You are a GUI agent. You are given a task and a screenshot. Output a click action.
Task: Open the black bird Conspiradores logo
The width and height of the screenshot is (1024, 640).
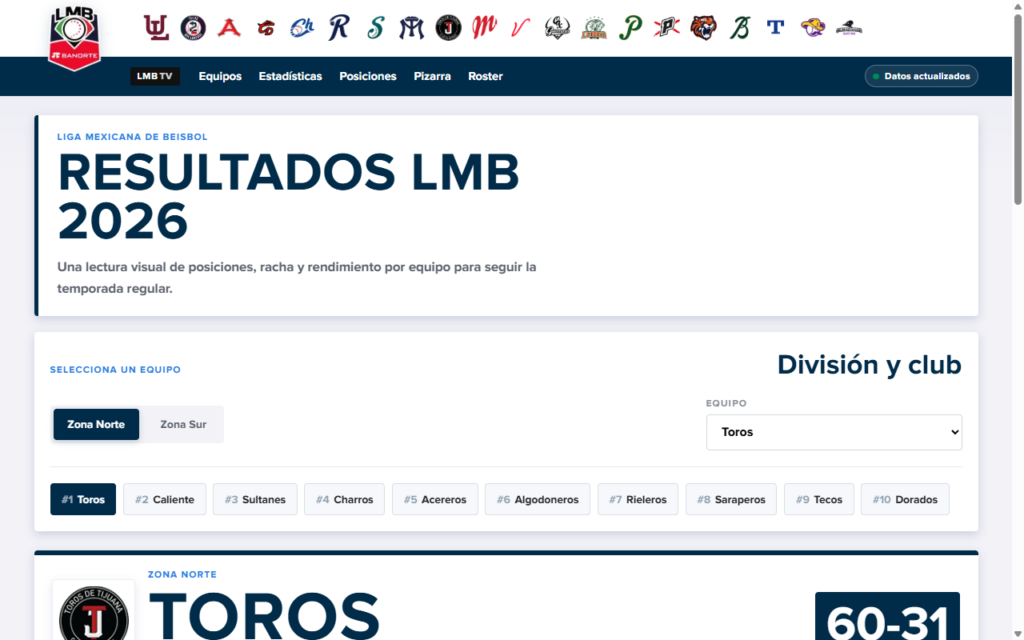point(849,27)
